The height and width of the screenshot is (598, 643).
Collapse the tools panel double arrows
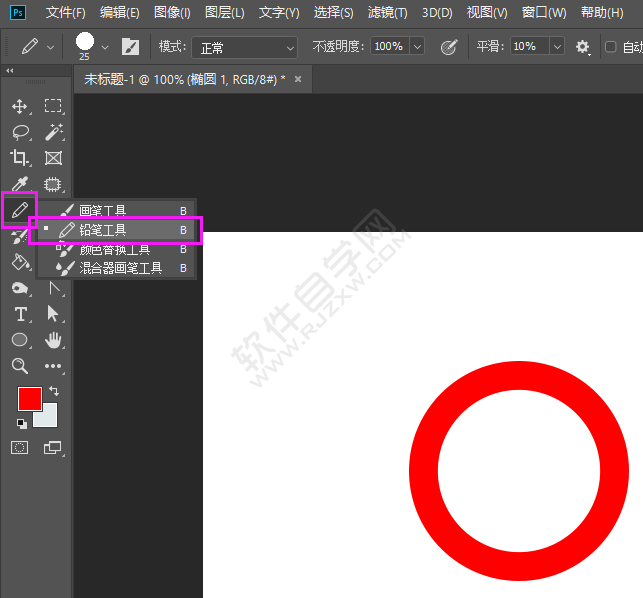tap(10, 71)
